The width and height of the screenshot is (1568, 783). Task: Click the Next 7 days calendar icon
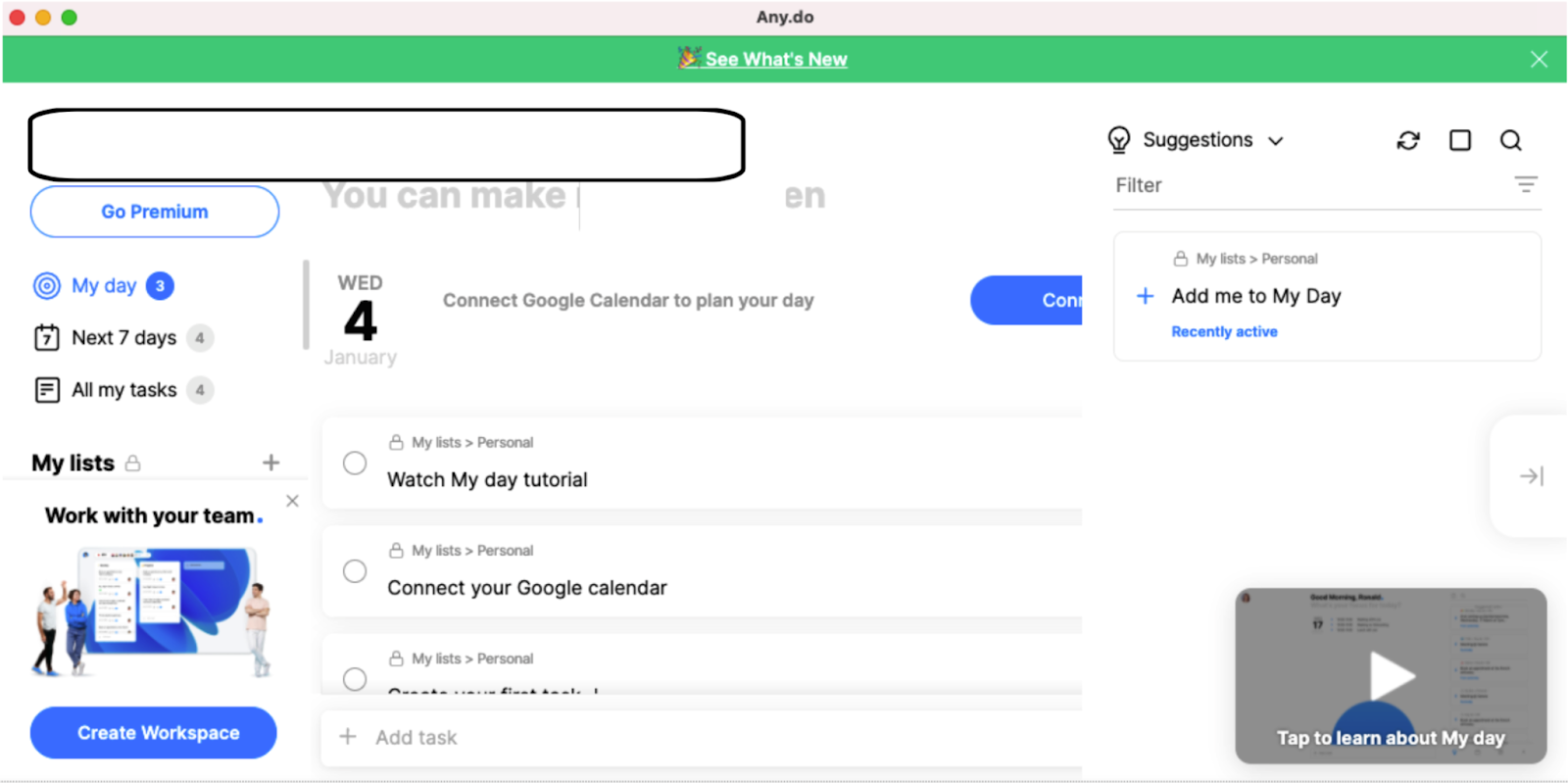(47, 338)
